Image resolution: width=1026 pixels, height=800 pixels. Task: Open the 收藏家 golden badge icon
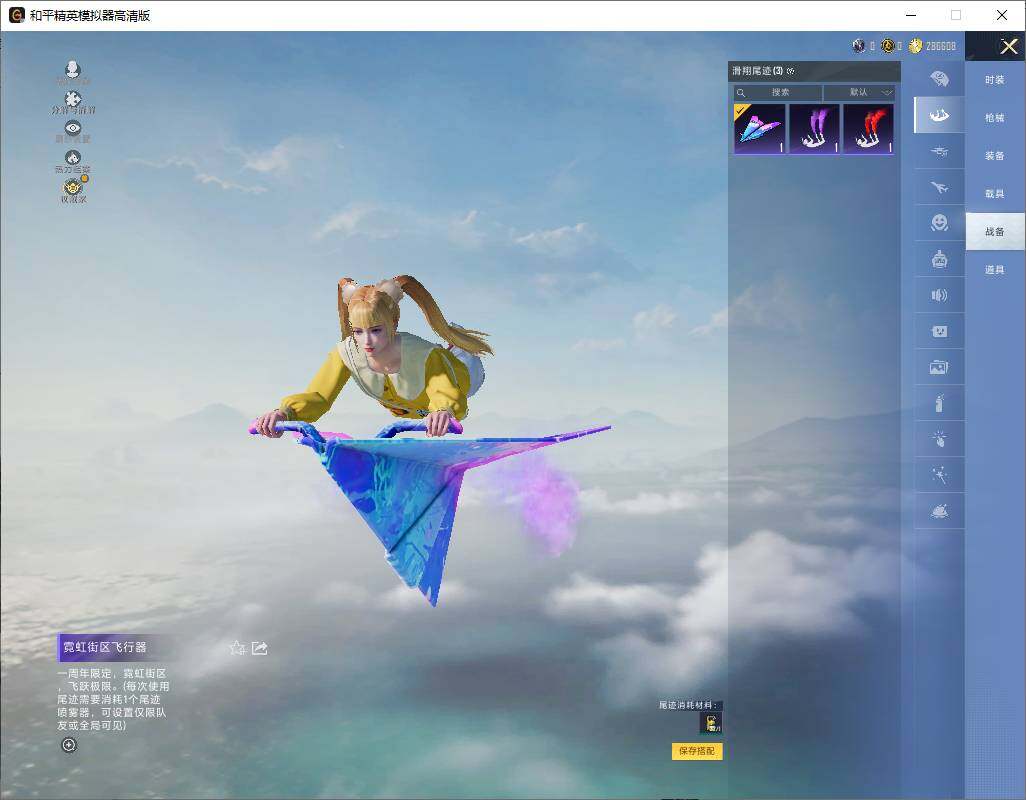click(73, 187)
